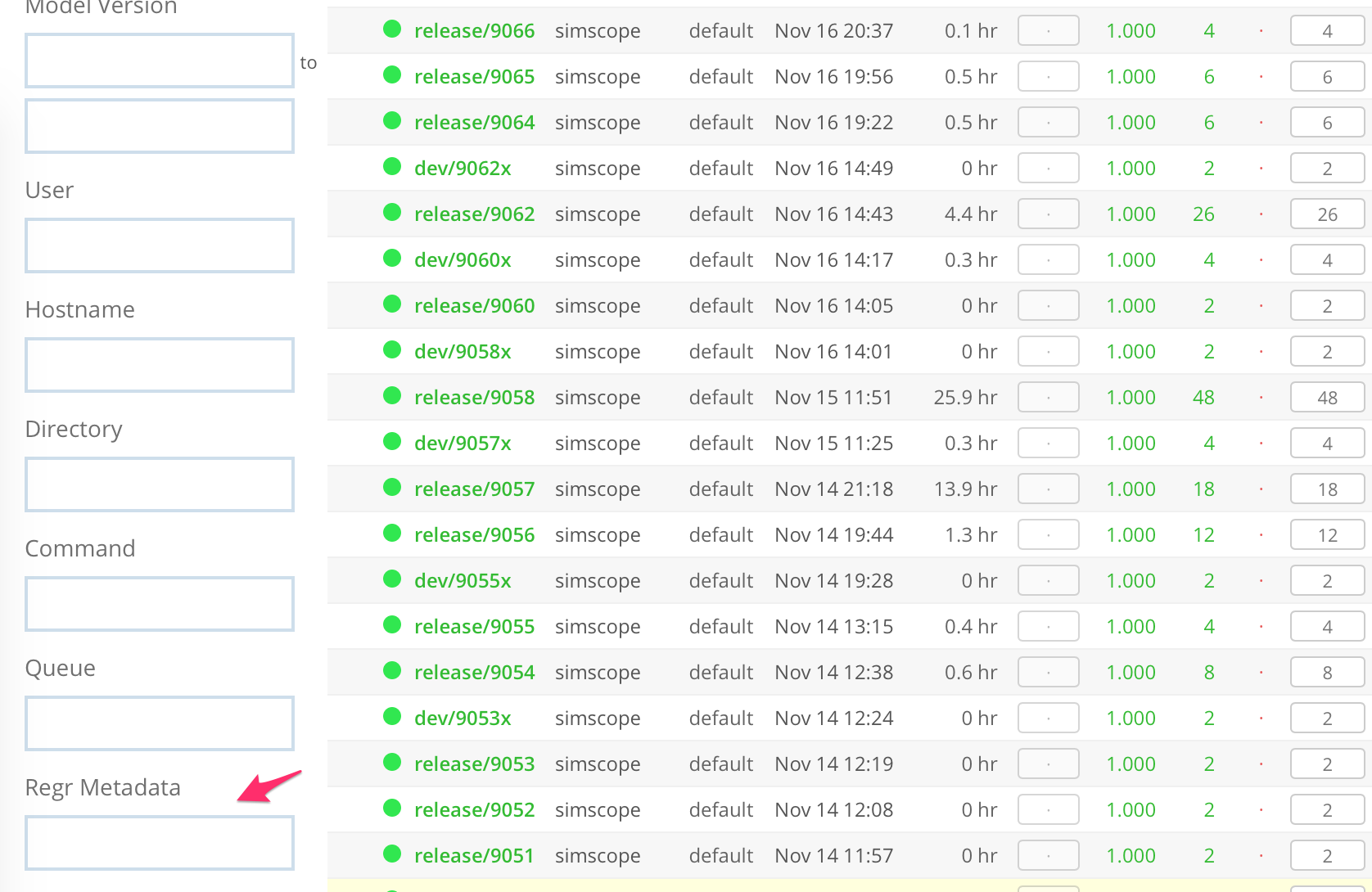Click the boxed 4 count for release/9066
The image size is (1372, 892).
1327,31
